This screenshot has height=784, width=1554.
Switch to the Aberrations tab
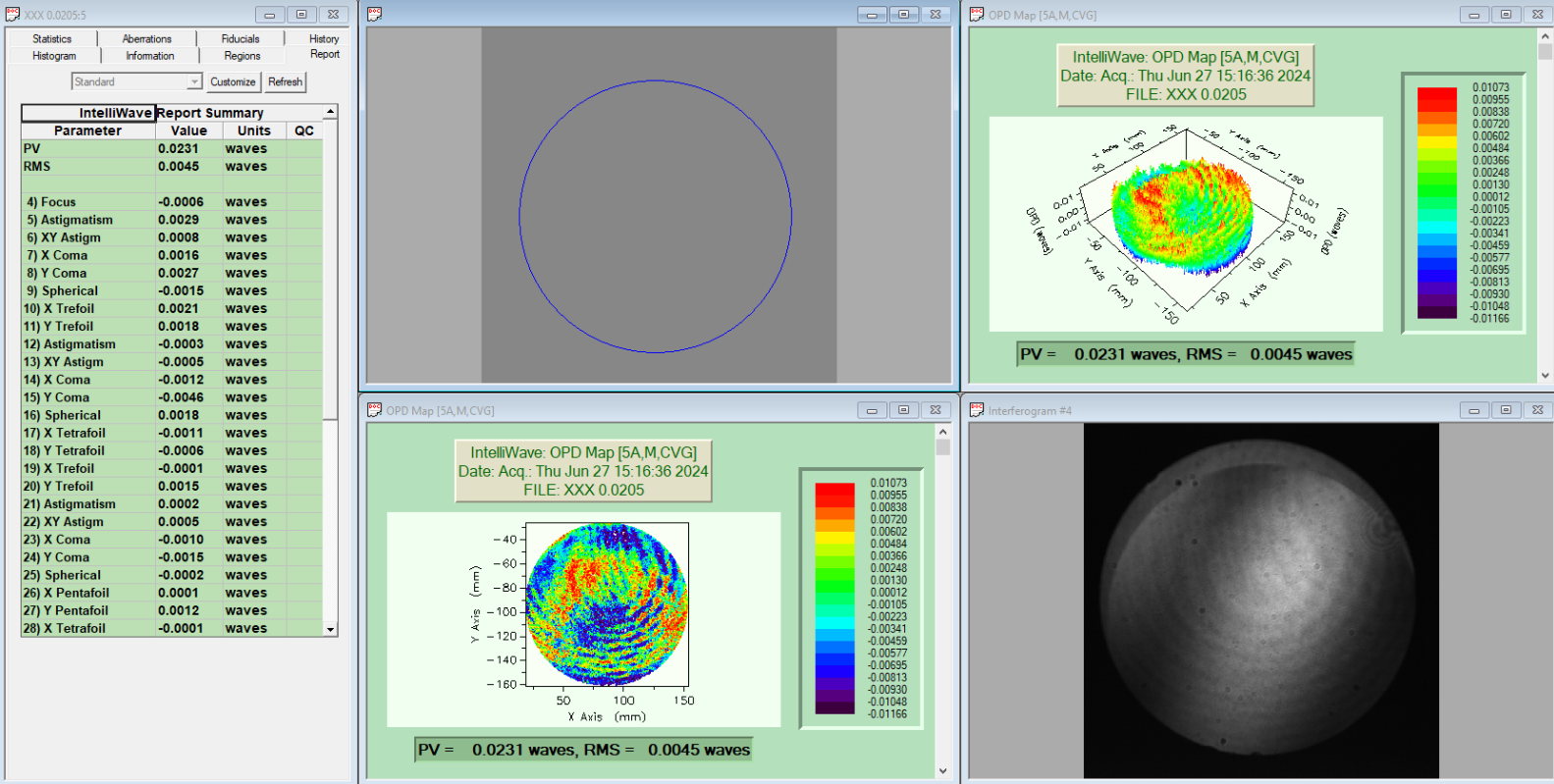pos(147,38)
